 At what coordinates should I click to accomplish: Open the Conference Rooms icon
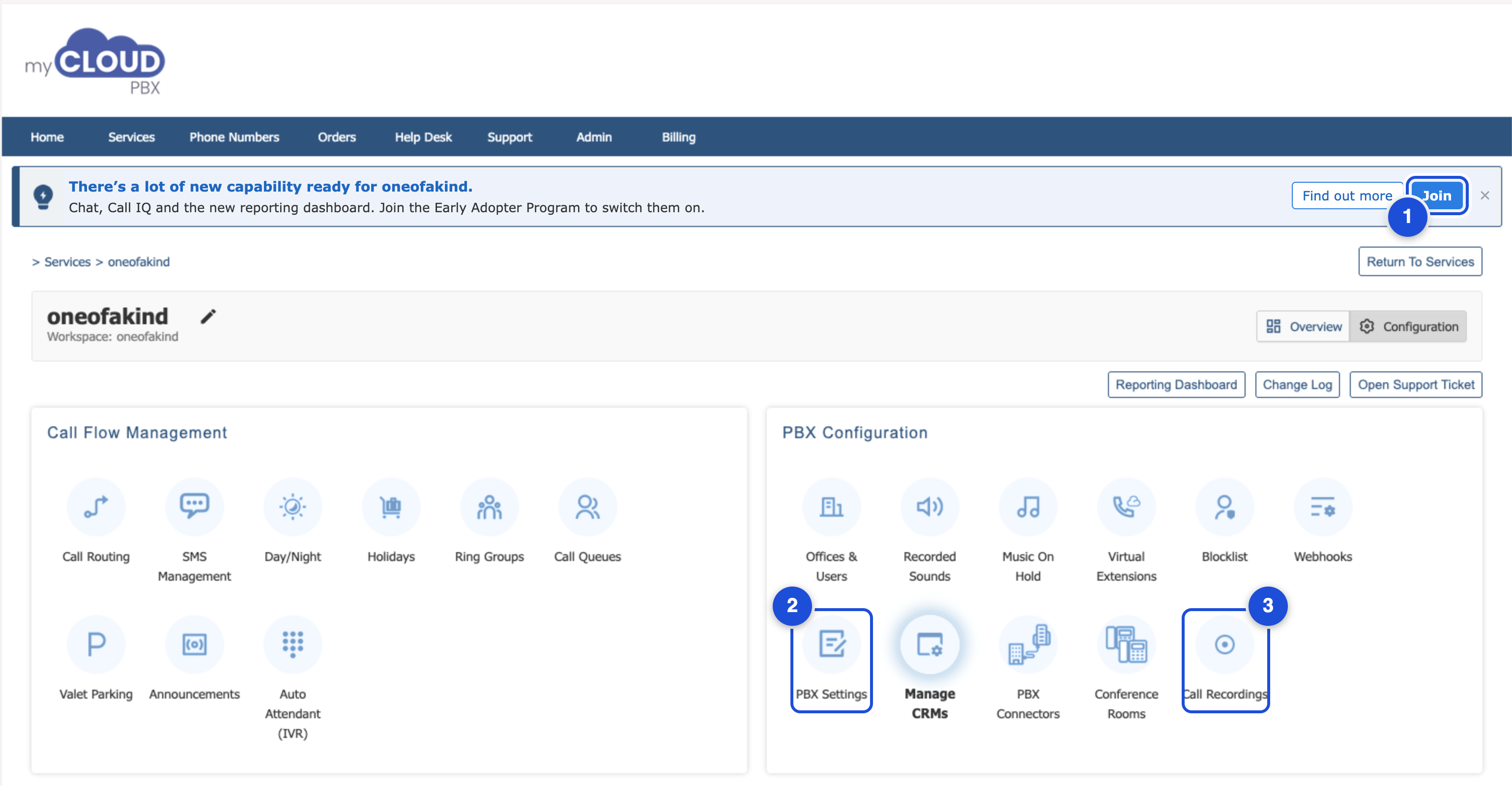point(1126,644)
